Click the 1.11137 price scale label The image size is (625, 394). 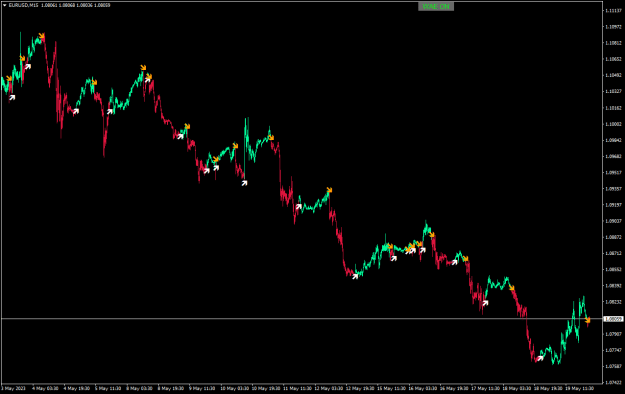(613, 10)
